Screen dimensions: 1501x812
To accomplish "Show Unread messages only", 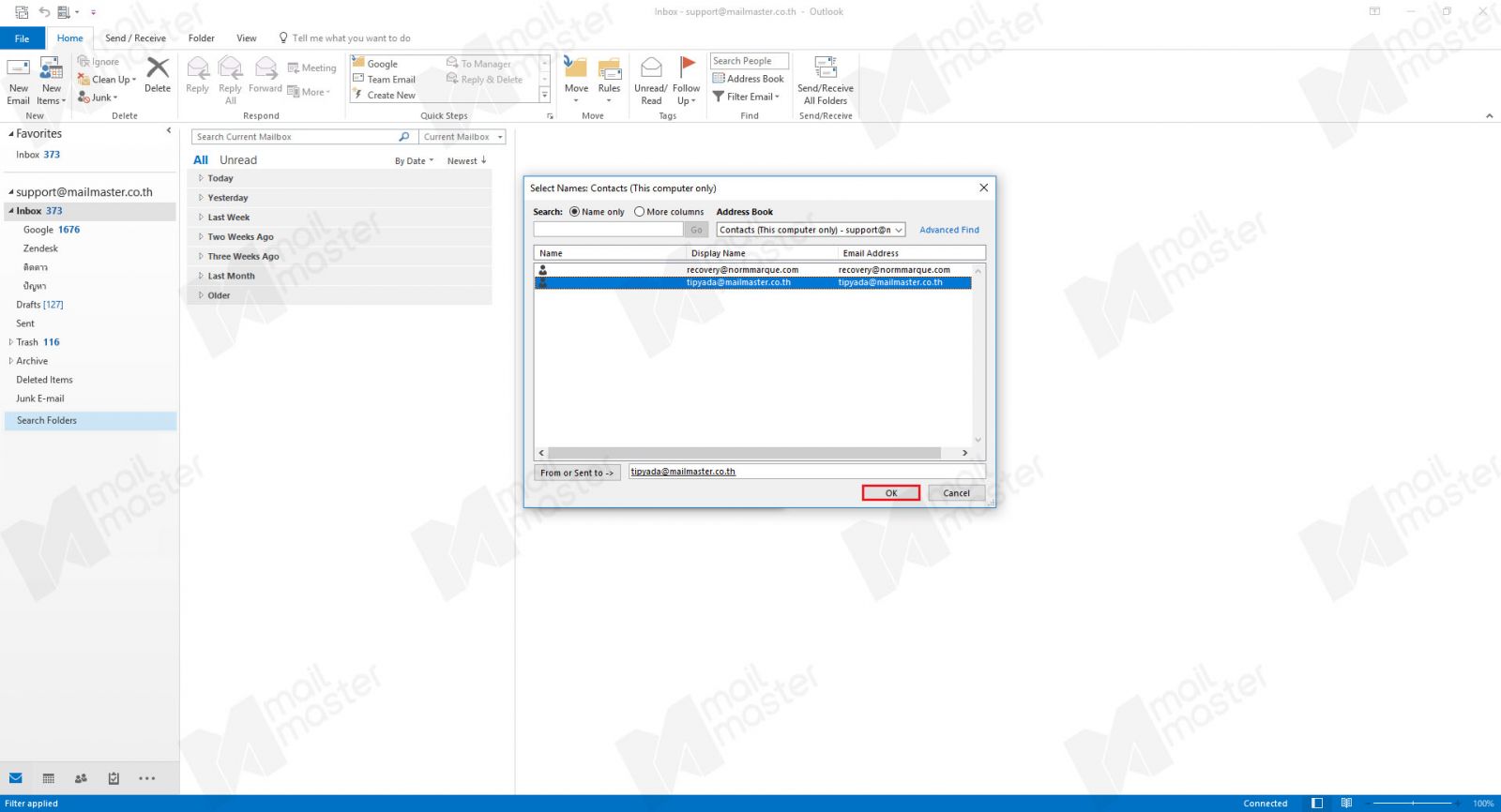I will (x=238, y=160).
